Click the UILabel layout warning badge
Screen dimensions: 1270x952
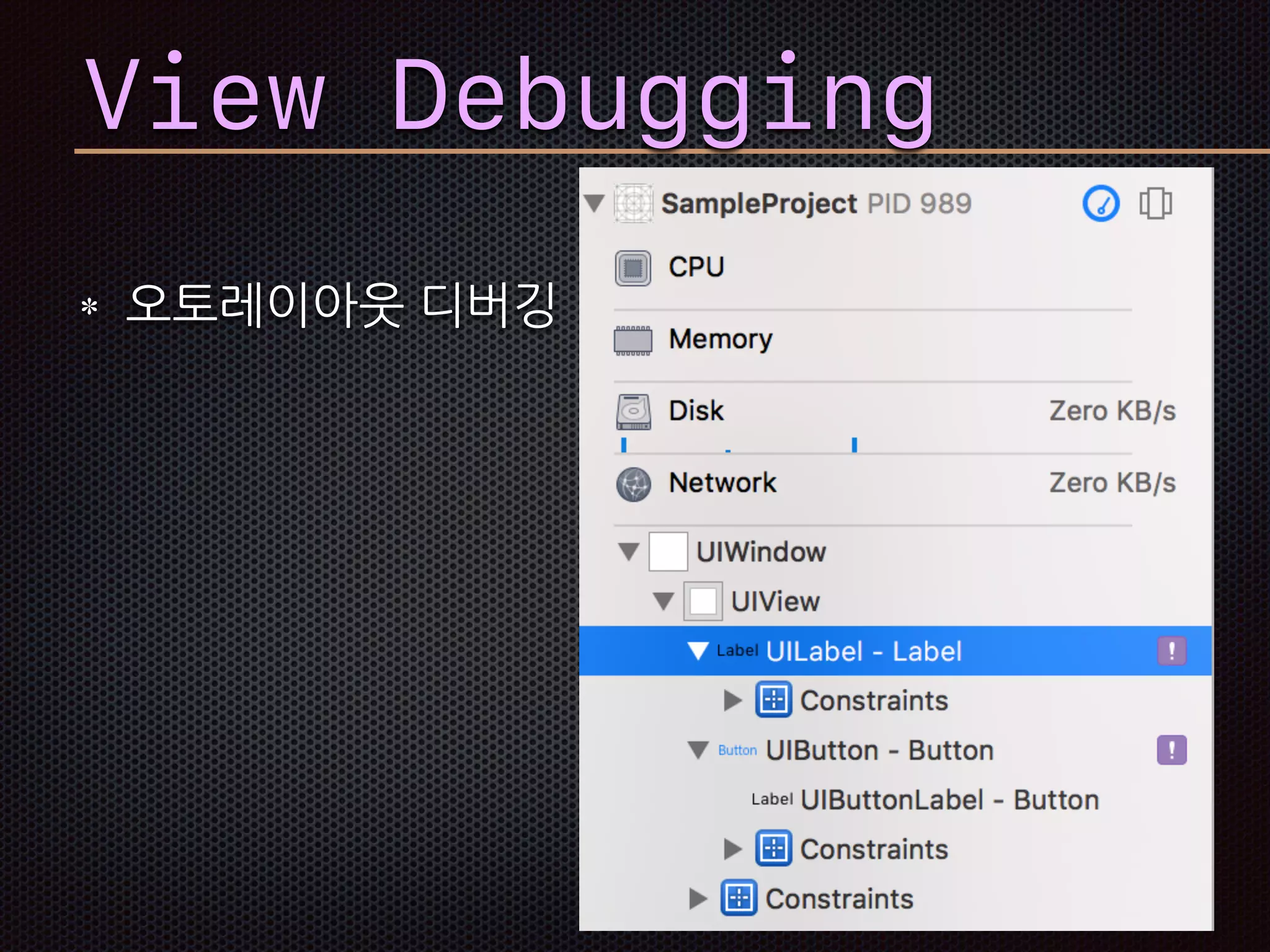point(1171,651)
